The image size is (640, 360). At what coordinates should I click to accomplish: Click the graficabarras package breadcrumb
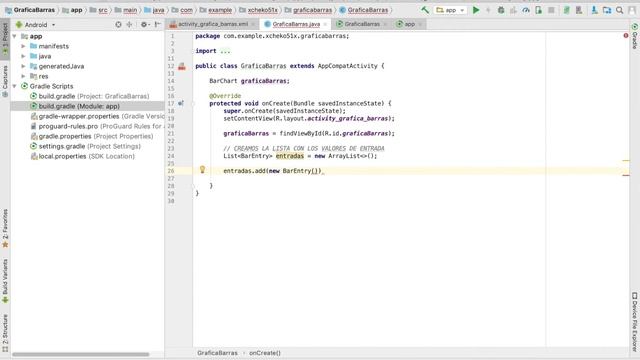tap(309, 10)
